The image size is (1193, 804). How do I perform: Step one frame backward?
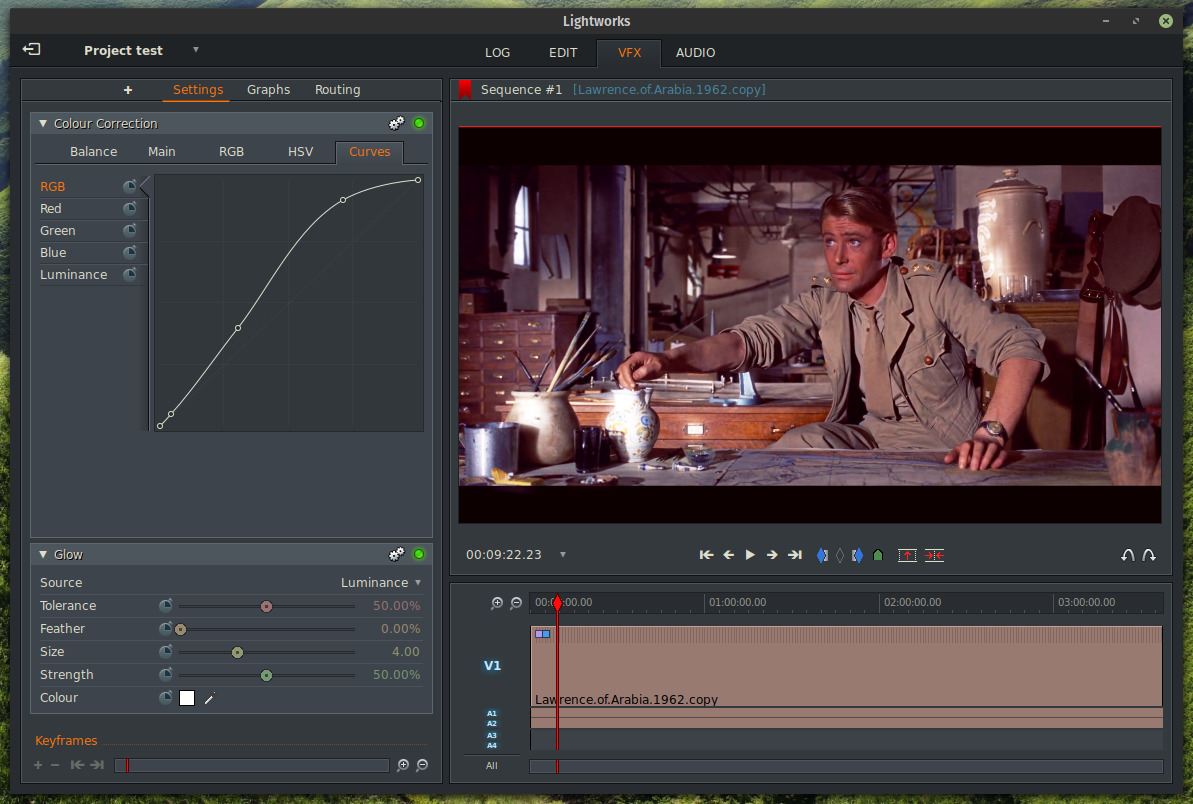coord(728,555)
